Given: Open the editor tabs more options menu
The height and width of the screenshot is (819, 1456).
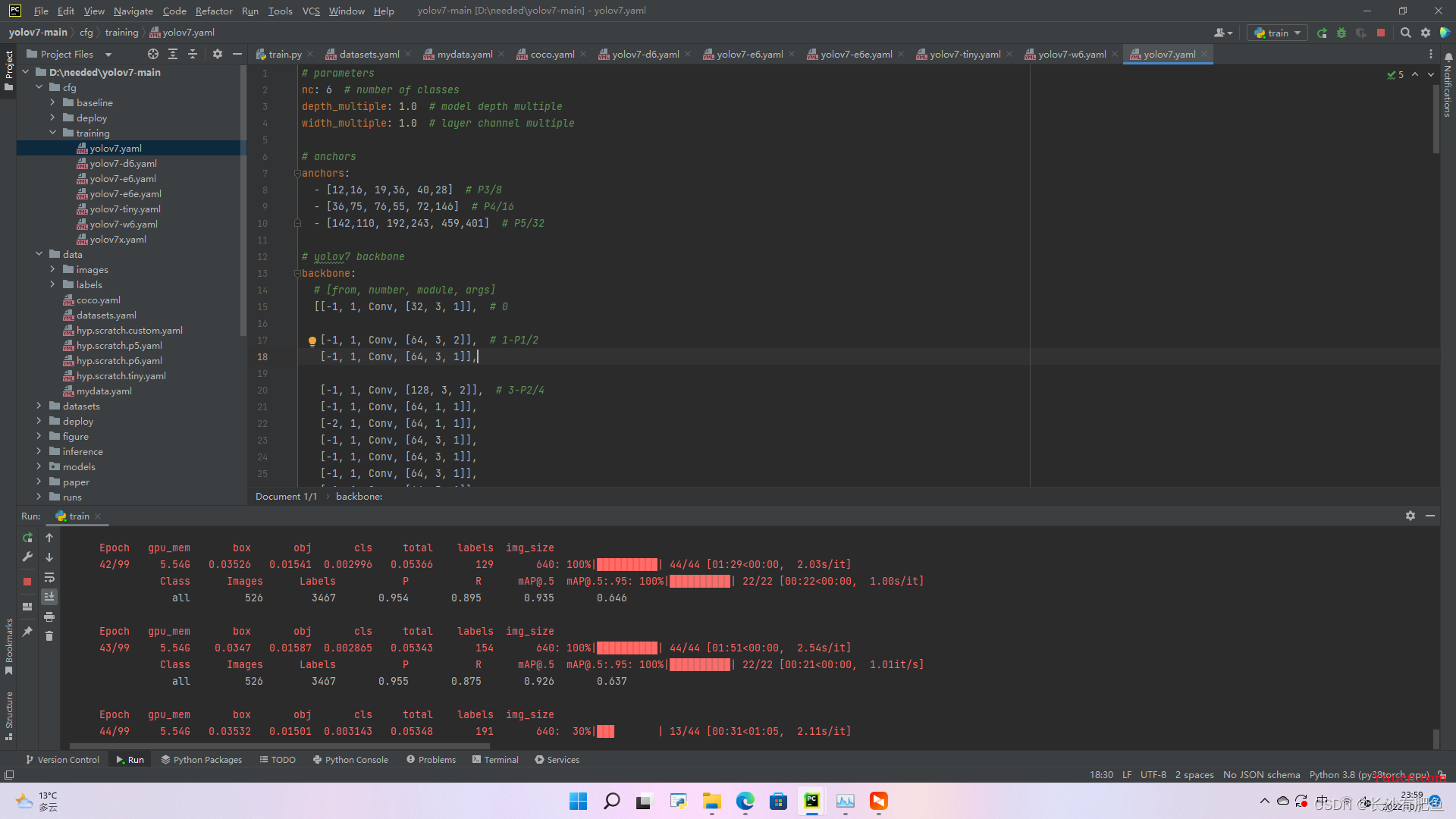Looking at the screenshot, I should (1431, 54).
